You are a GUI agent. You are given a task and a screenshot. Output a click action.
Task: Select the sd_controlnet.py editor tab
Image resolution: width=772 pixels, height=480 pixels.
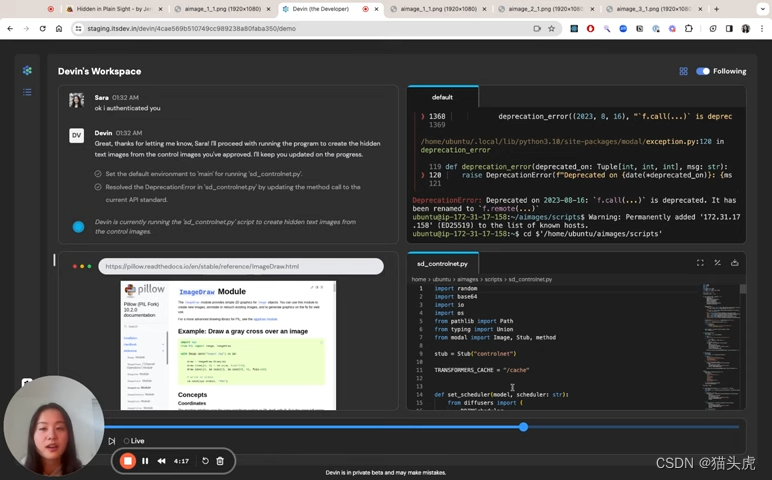coord(442,263)
